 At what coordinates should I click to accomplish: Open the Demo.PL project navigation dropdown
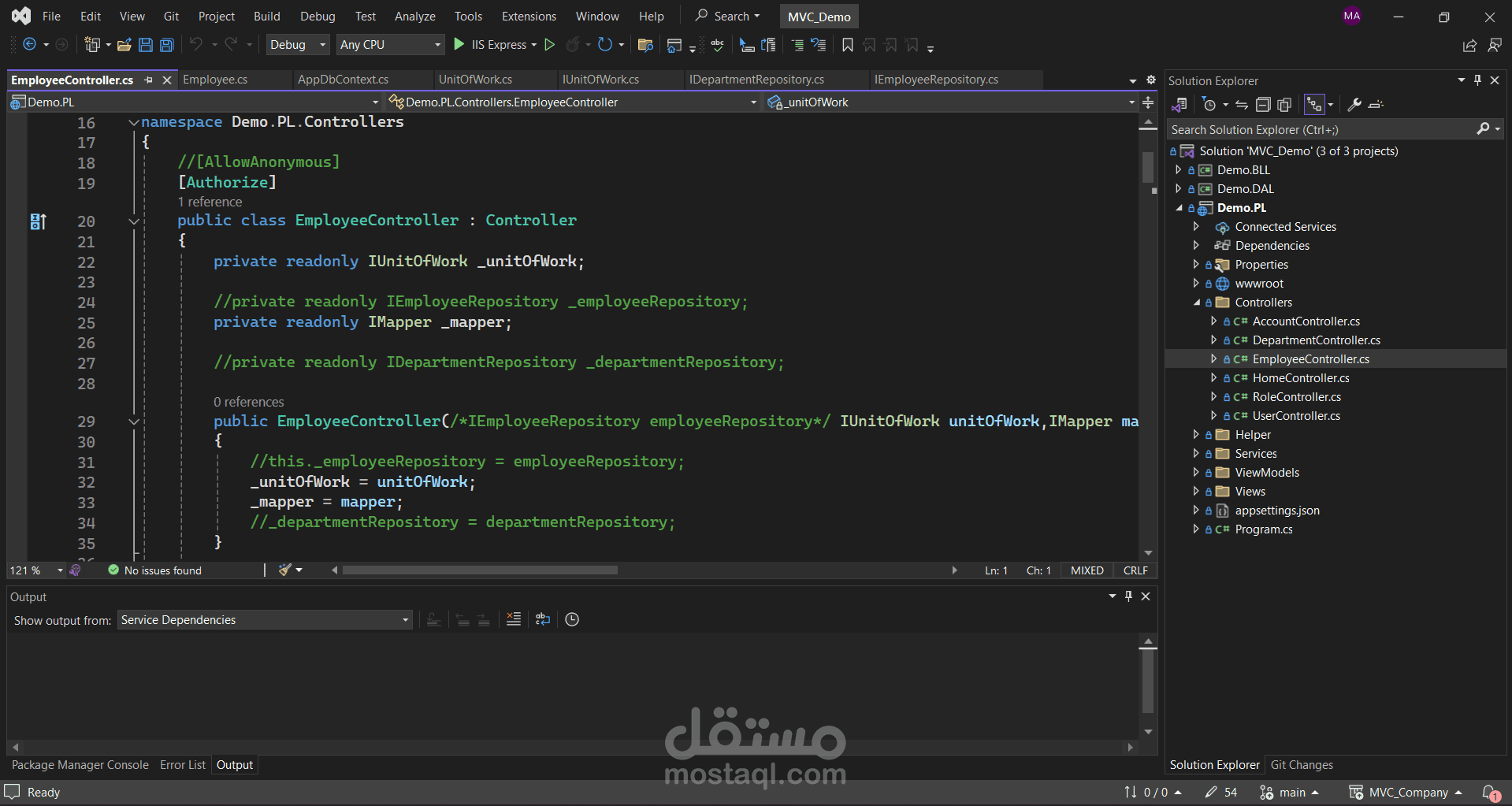(195, 102)
